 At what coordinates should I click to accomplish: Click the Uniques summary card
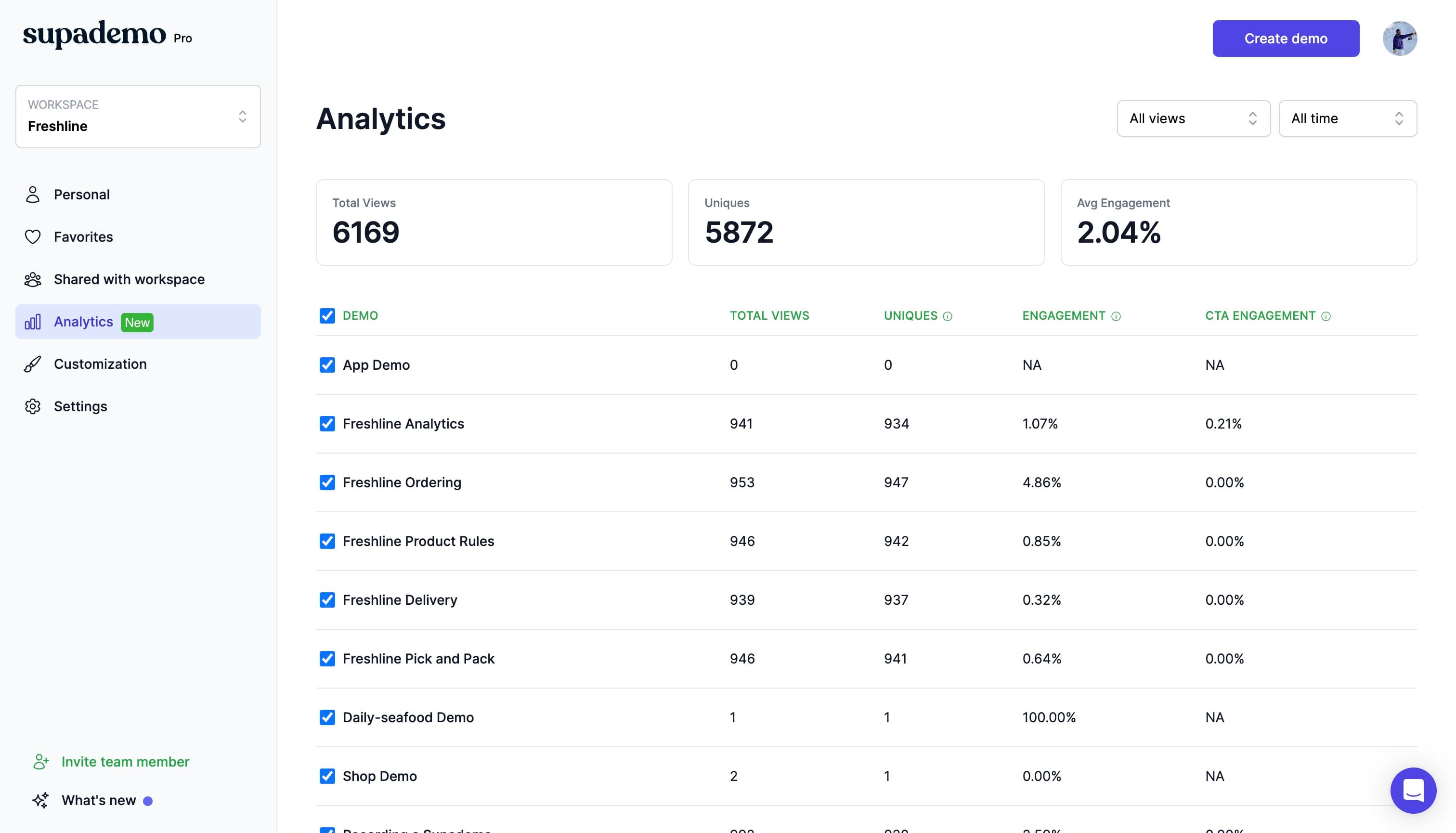pyautogui.click(x=866, y=222)
